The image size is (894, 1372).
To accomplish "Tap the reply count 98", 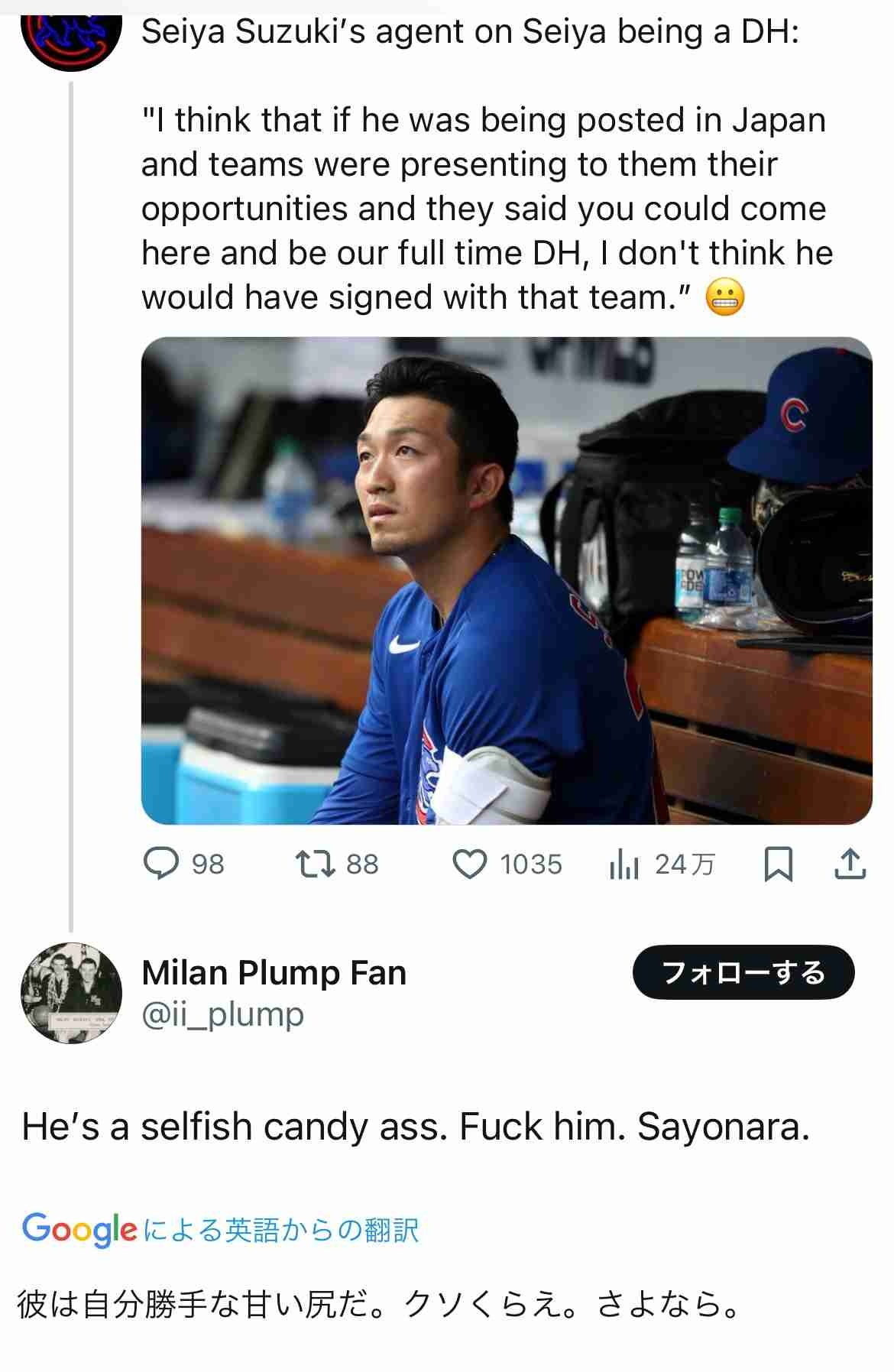I will point(208,864).
